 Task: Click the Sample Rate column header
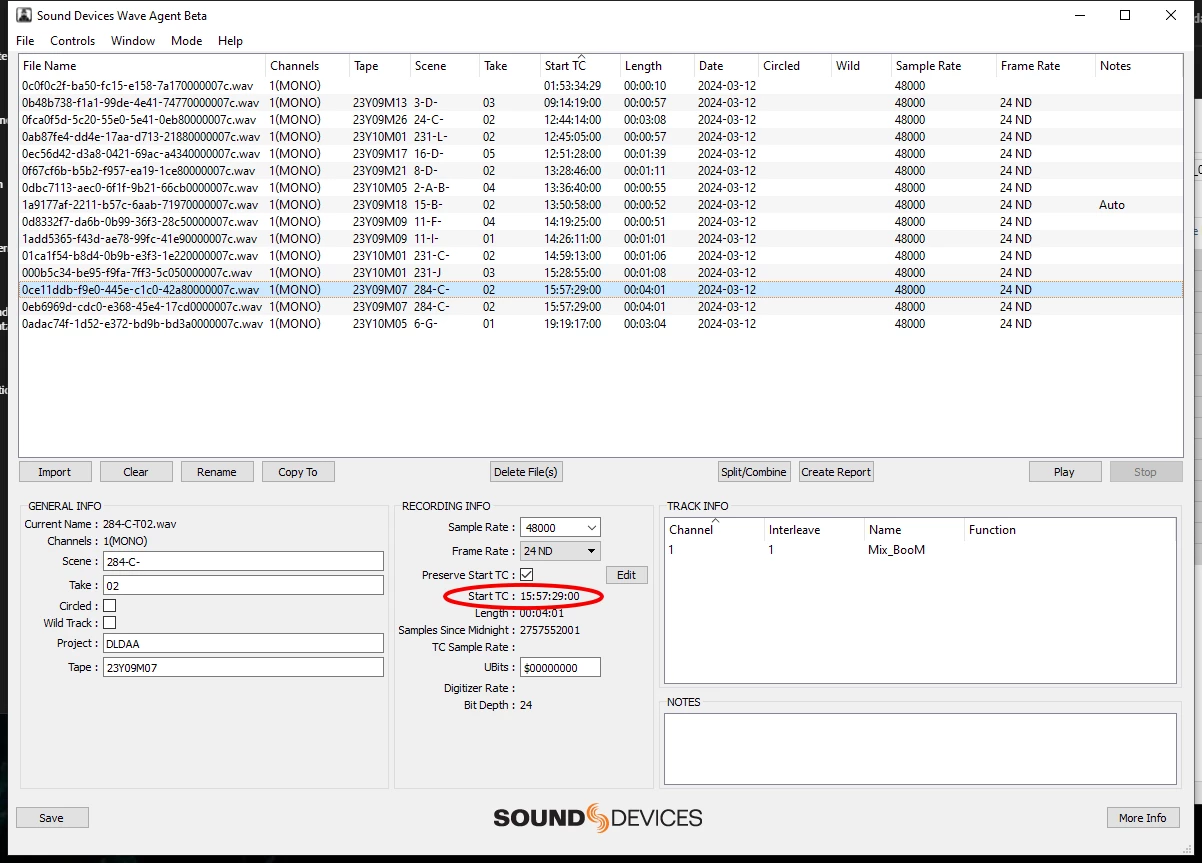tap(944, 66)
